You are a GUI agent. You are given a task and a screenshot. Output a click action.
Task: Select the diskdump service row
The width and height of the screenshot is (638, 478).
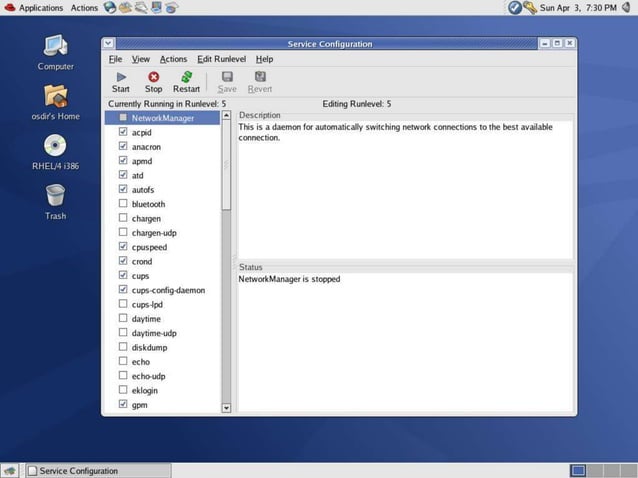[163, 347]
